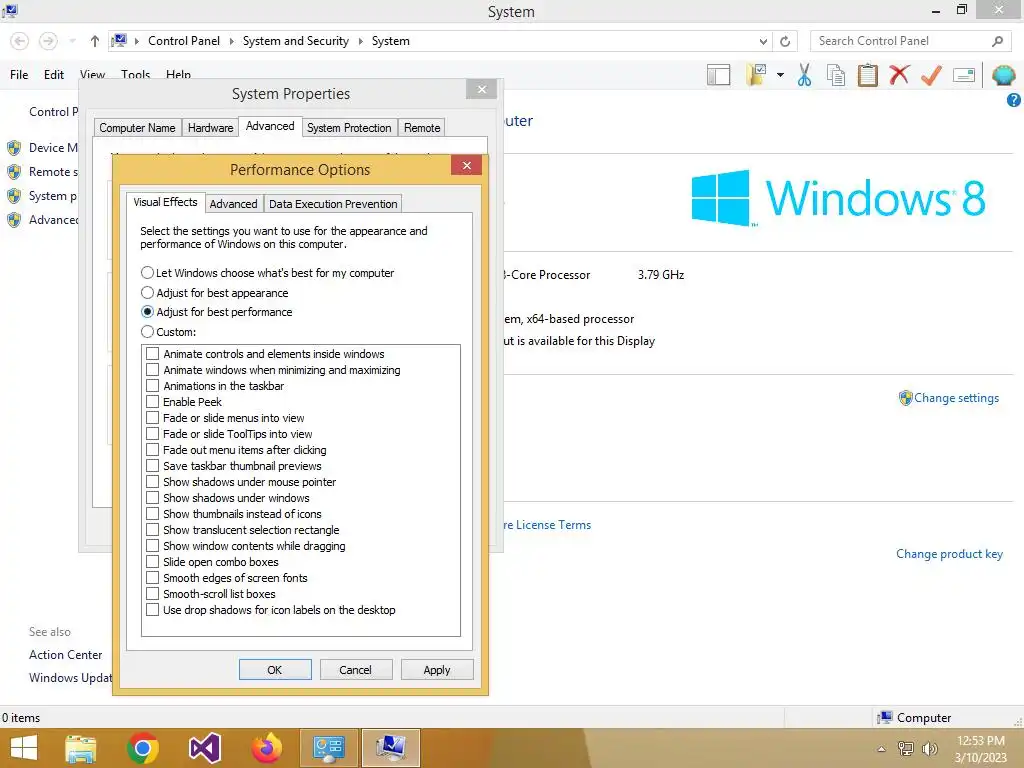The width and height of the screenshot is (1024, 768).
Task: Open Action Center link under See also
Action: click(65, 654)
